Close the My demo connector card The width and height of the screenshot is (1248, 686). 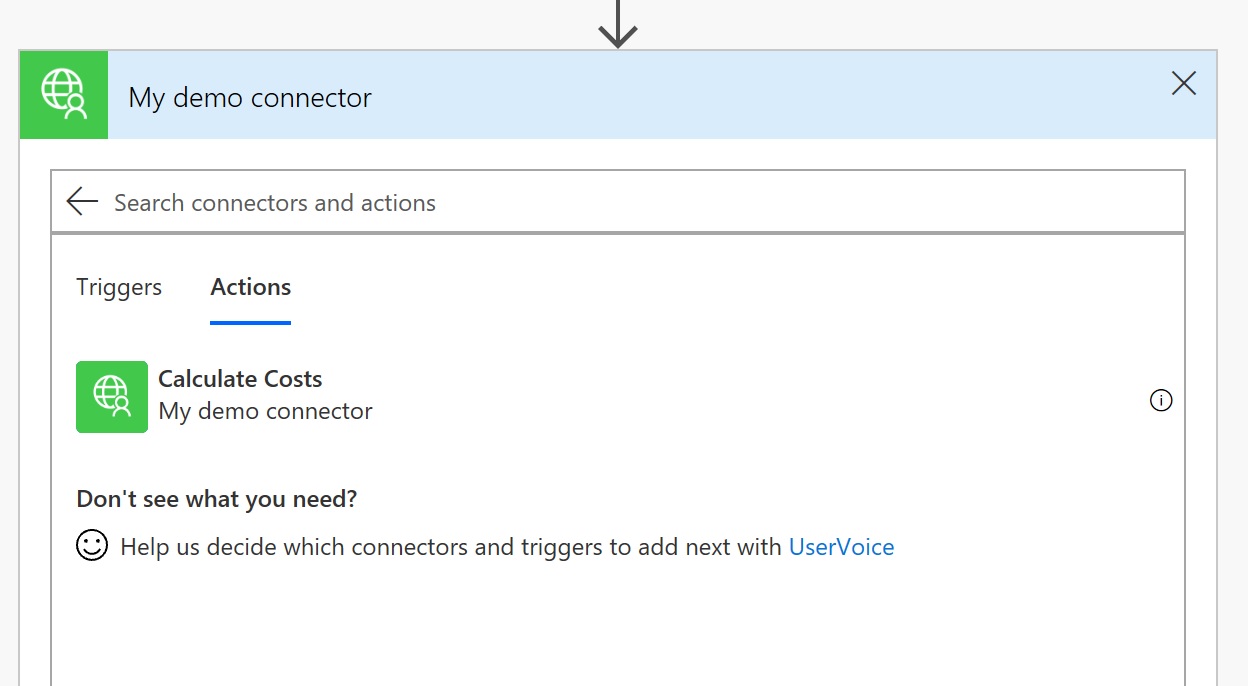click(x=1184, y=84)
